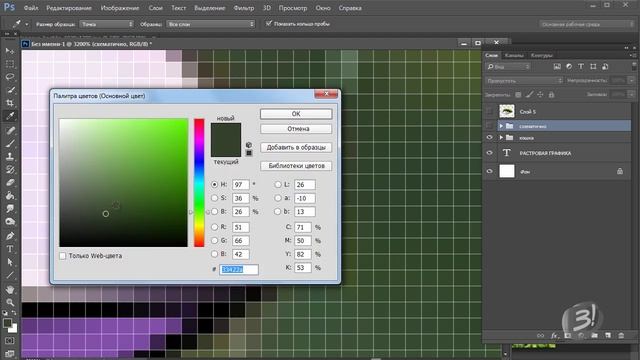Viewport: 640px width, 360px height.
Task: Switch to the Каналы tab
Action: pyautogui.click(x=514, y=56)
